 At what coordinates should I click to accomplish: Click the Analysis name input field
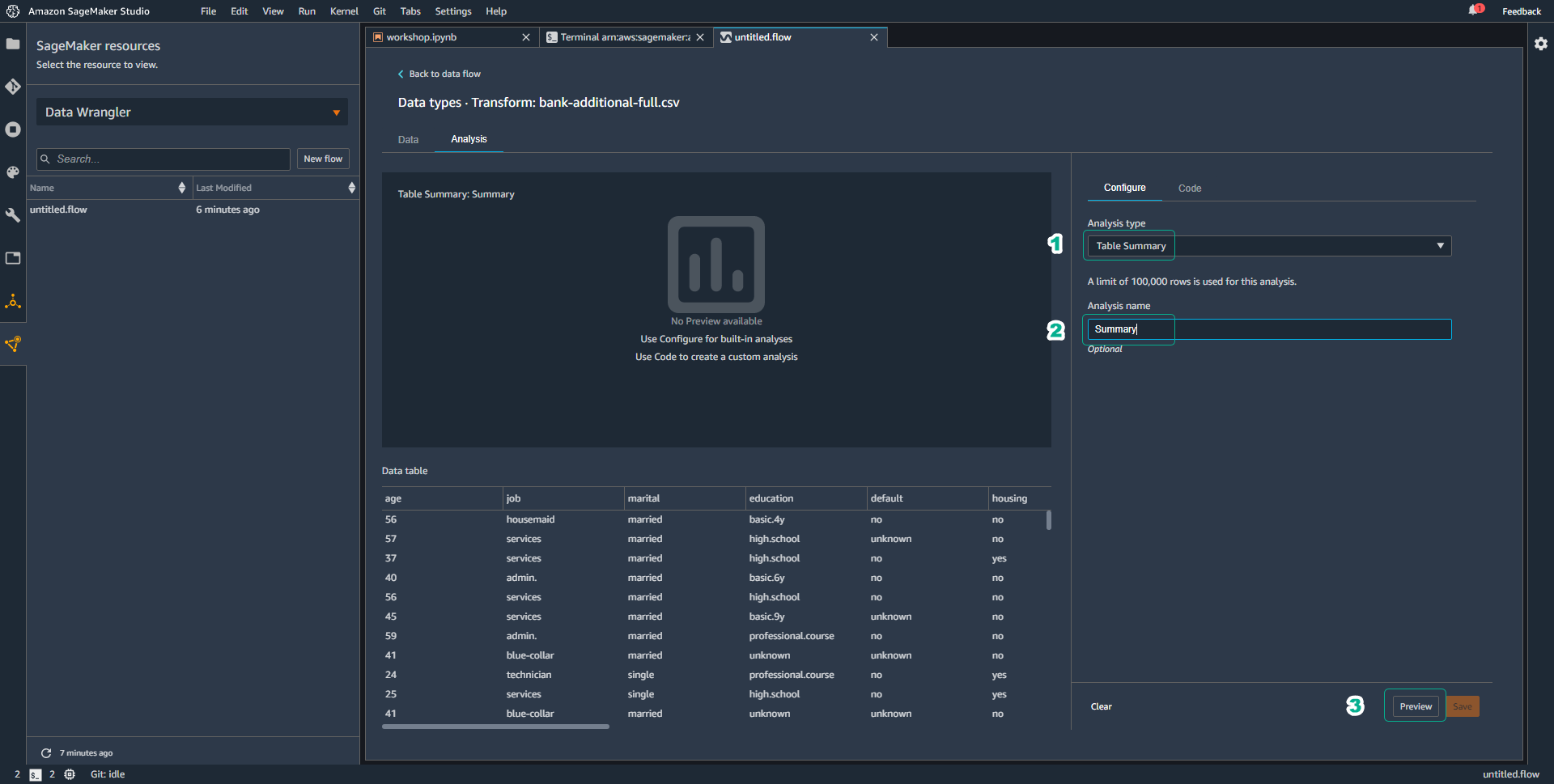point(1269,329)
